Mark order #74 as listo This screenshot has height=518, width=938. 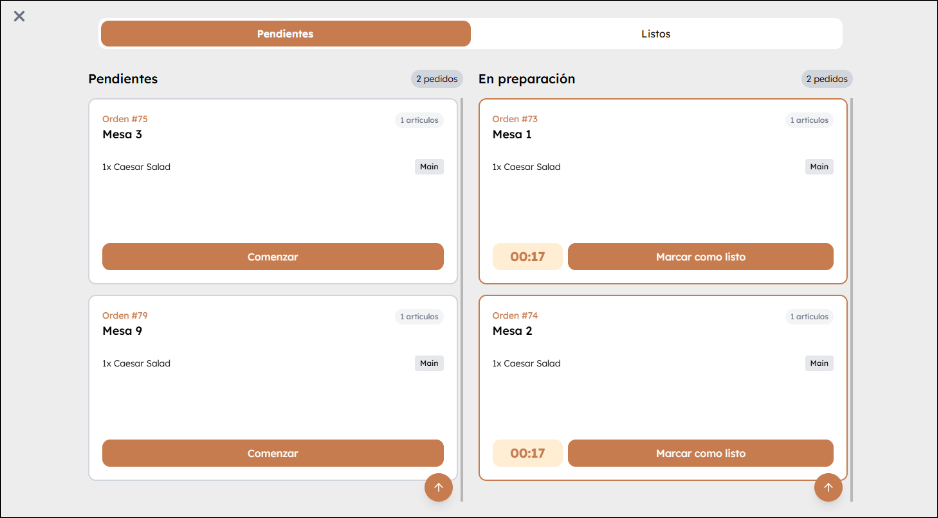(701, 453)
